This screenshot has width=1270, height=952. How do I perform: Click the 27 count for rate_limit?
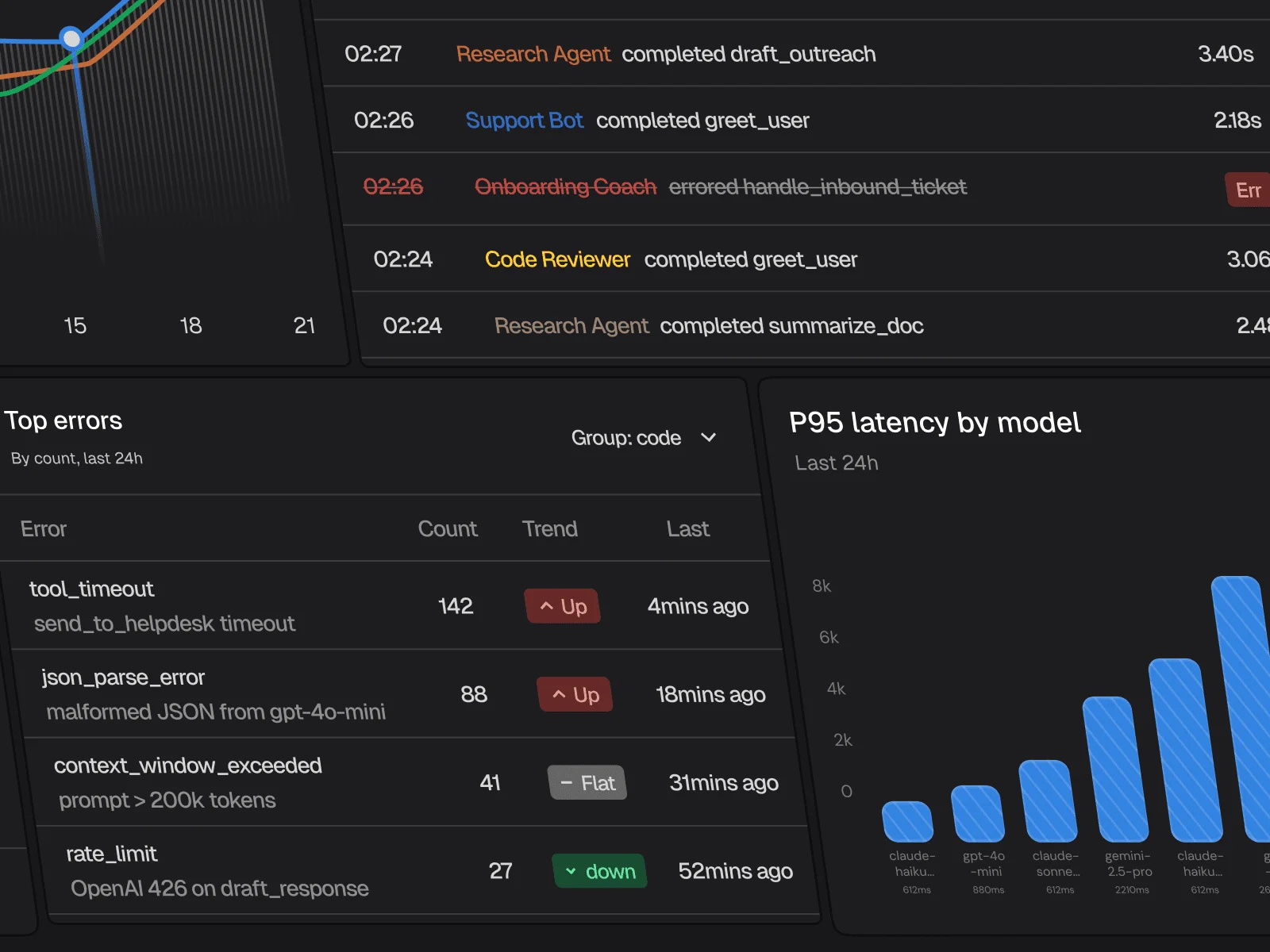tap(501, 871)
